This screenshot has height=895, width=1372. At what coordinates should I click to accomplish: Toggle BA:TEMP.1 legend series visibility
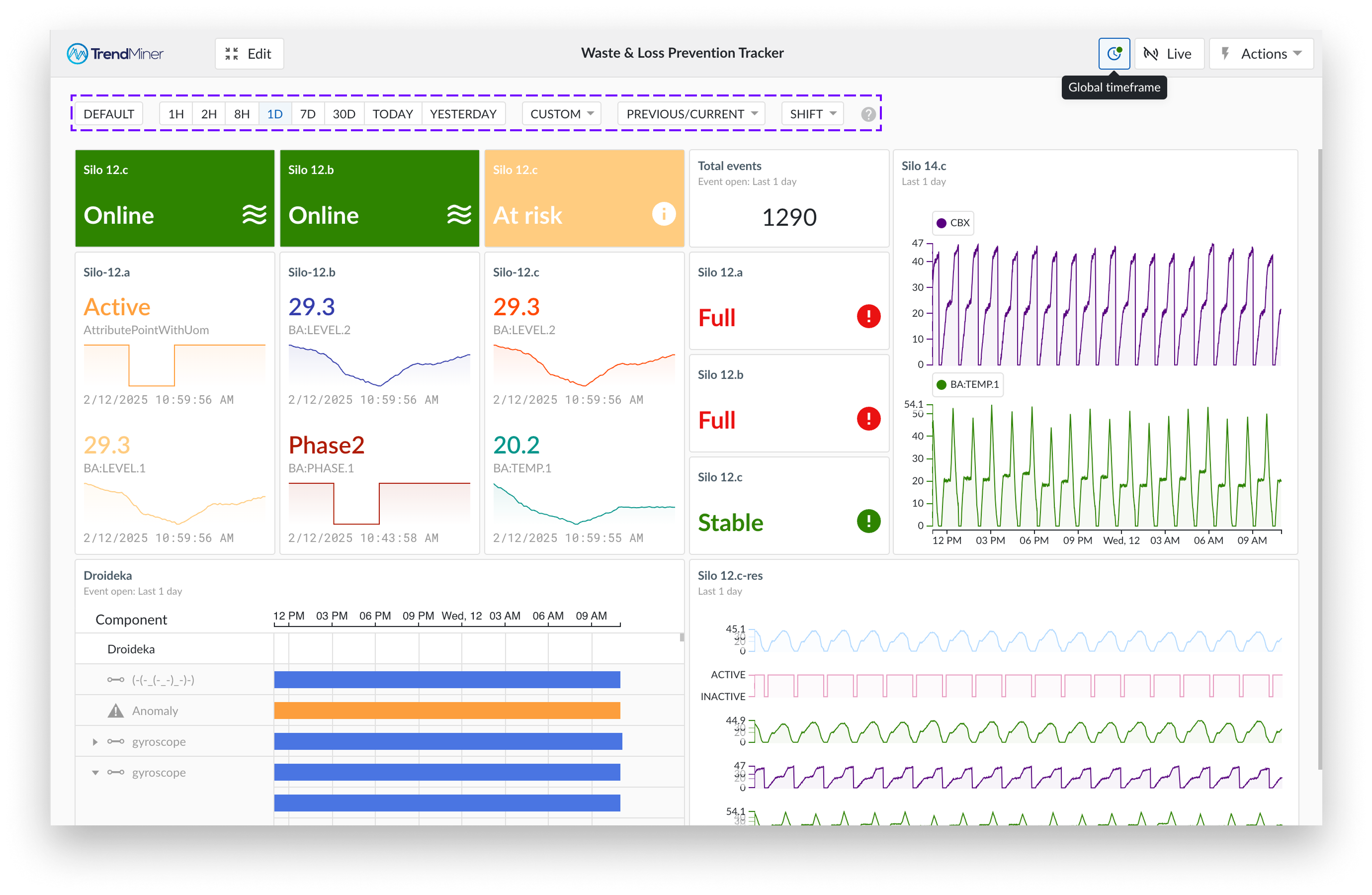tap(967, 385)
